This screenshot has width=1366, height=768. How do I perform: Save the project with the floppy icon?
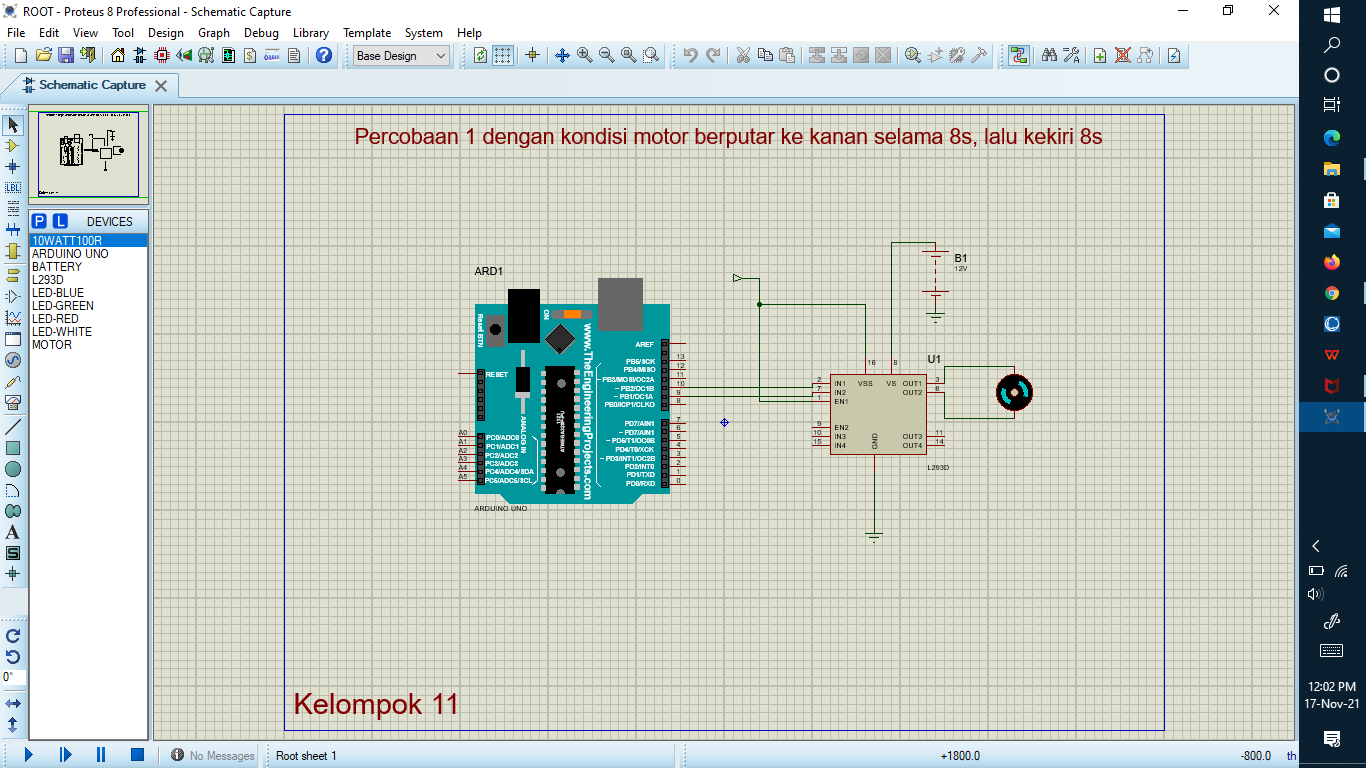(x=65, y=56)
